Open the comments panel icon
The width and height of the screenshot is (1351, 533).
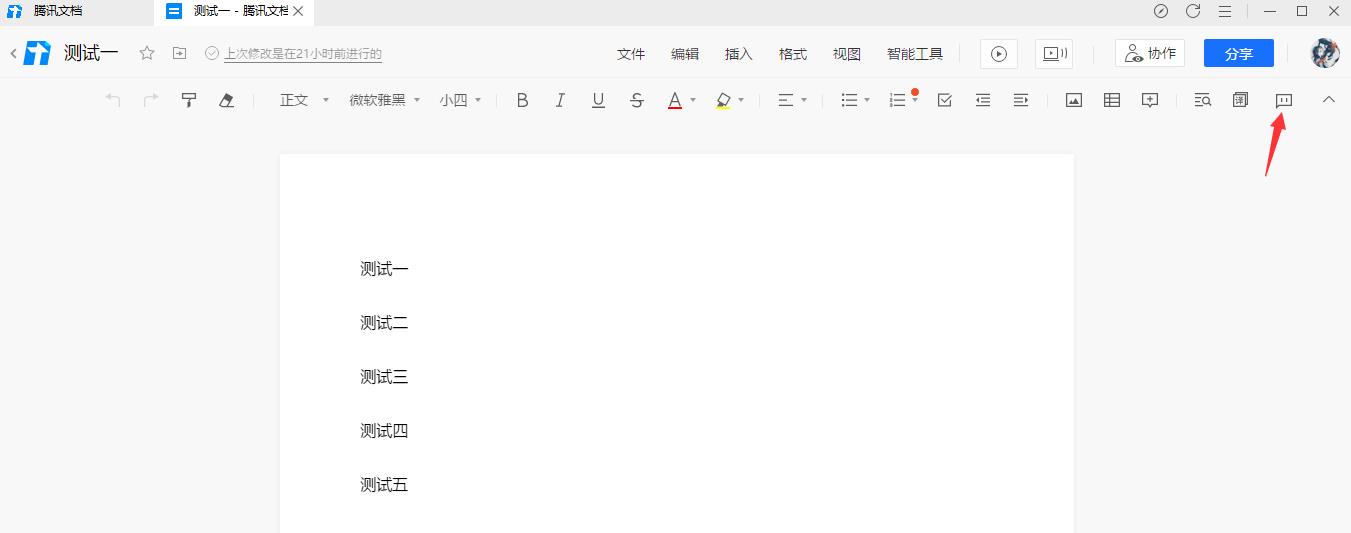[x=1284, y=100]
